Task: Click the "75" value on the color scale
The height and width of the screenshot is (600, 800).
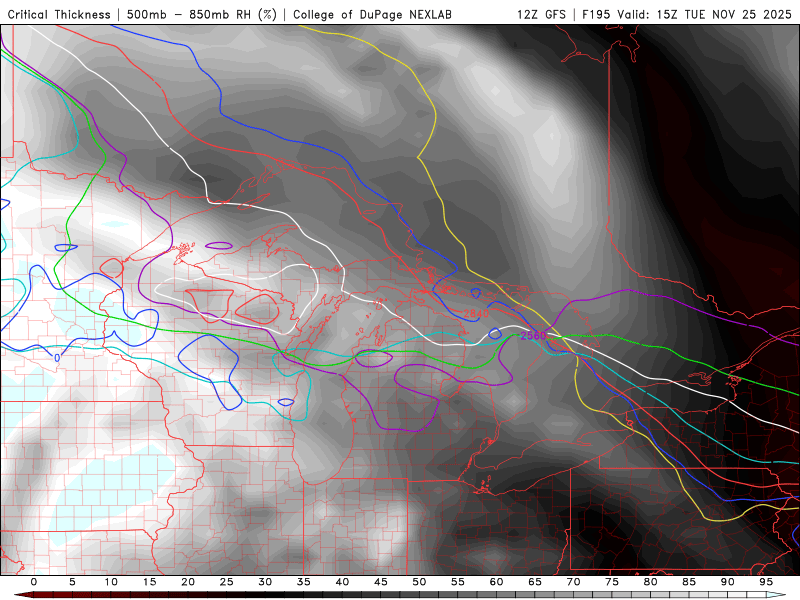Action: tap(612, 582)
